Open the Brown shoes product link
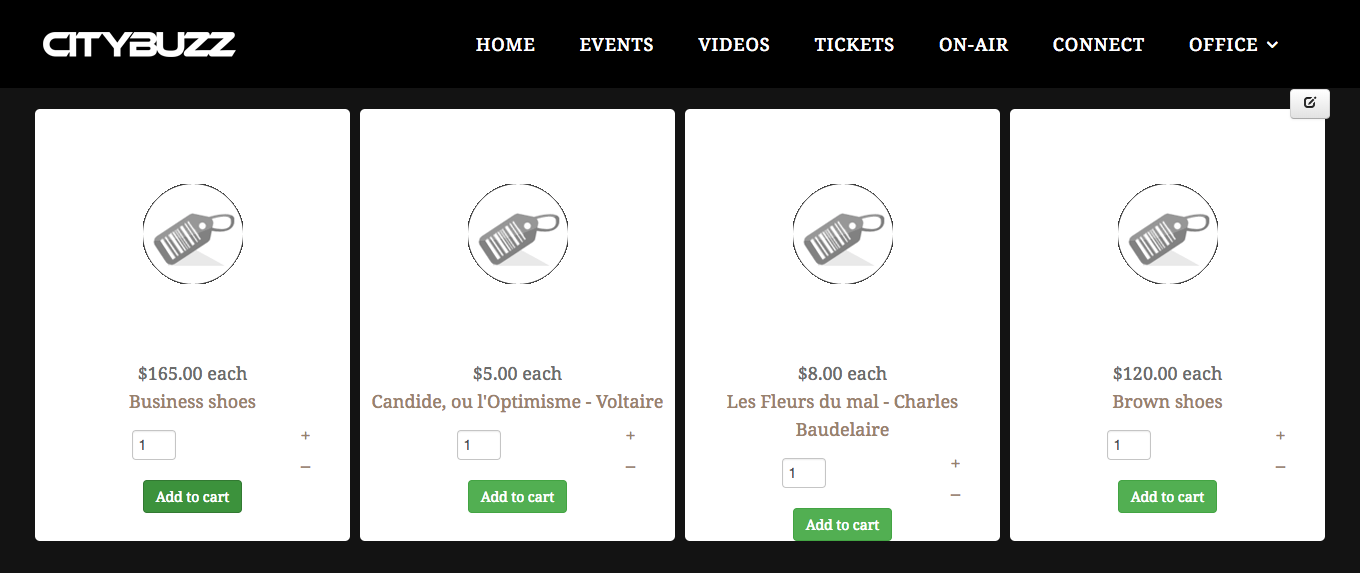 pos(1167,402)
